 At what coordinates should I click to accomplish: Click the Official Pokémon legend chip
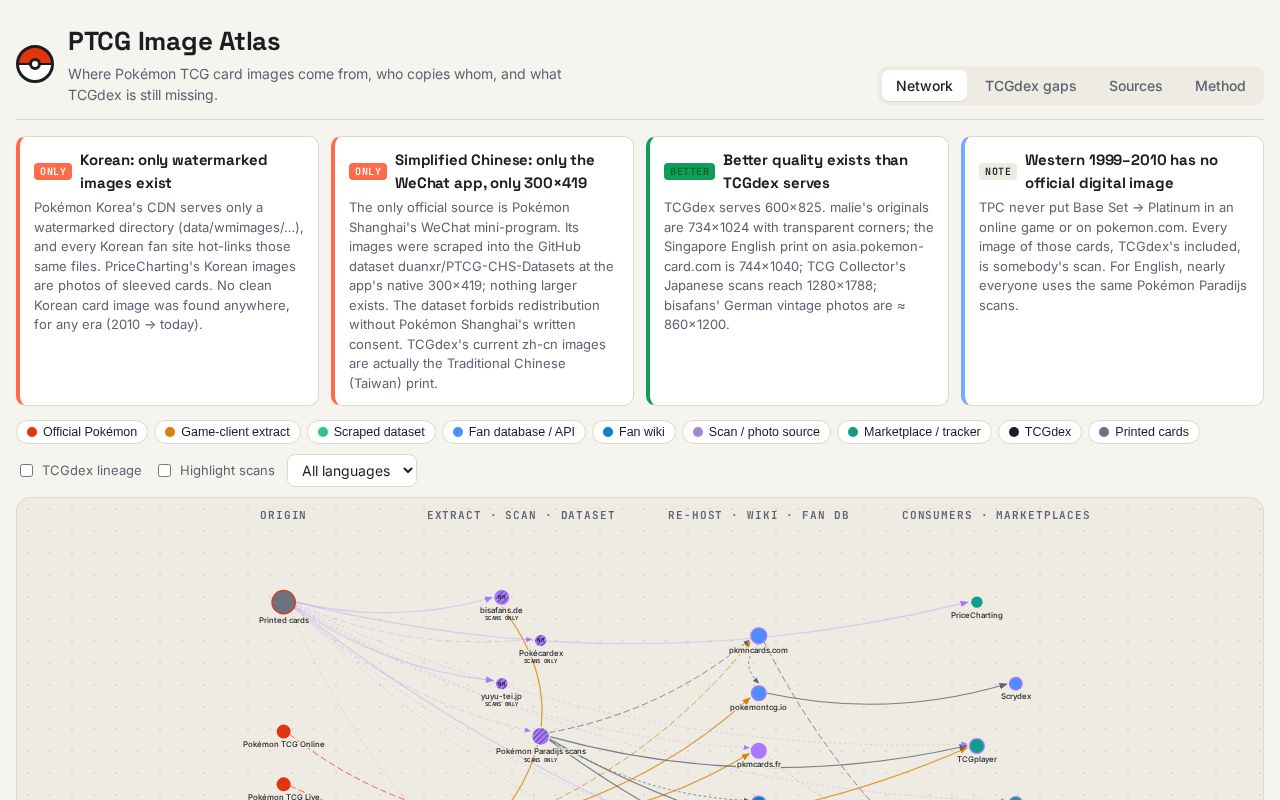(x=82, y=432)
